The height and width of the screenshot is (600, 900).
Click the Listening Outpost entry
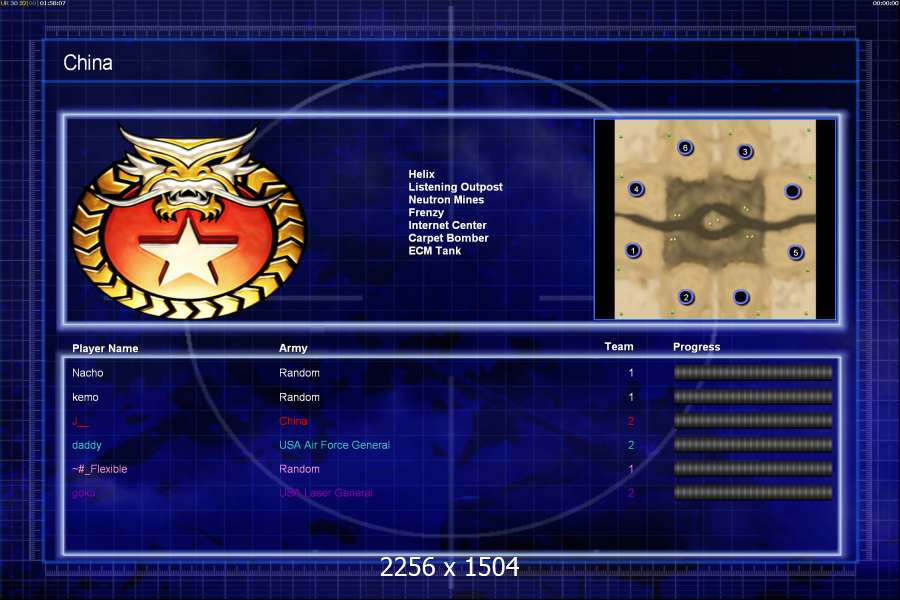click(455, 187)
